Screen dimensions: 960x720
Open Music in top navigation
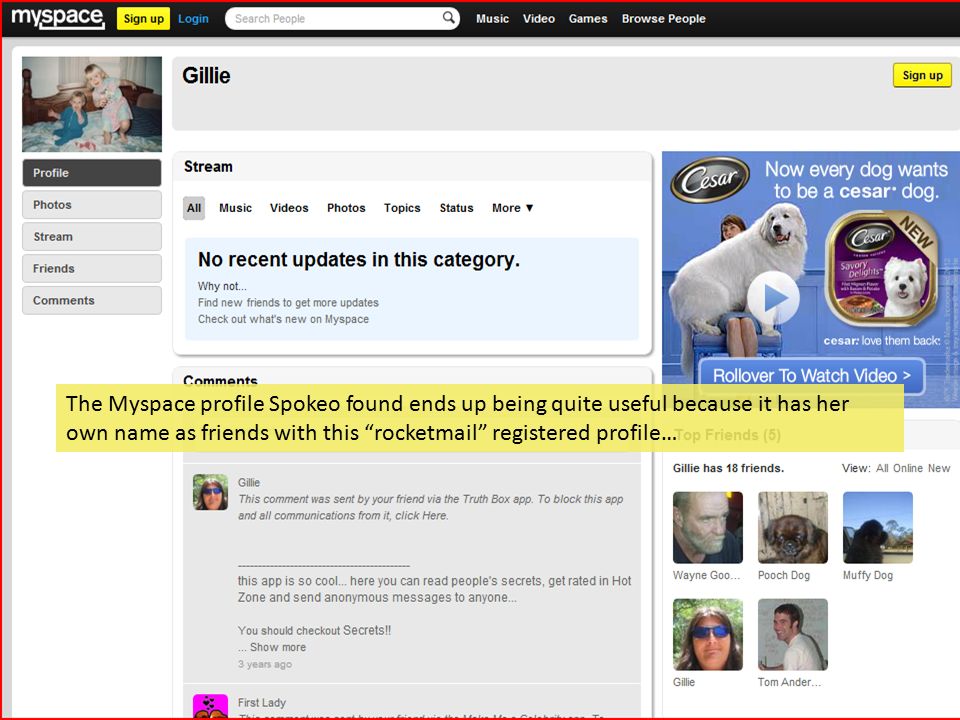tap(492, 18)
